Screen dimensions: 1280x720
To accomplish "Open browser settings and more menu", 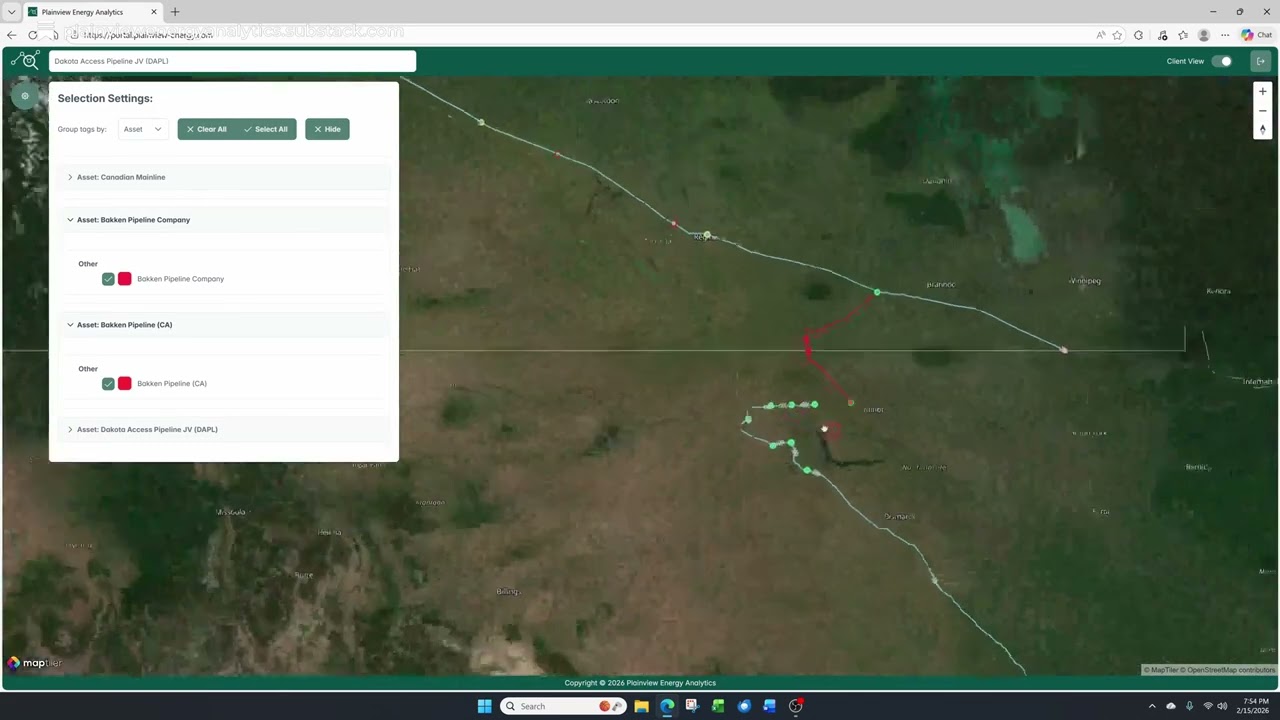I will [1225, 35].
